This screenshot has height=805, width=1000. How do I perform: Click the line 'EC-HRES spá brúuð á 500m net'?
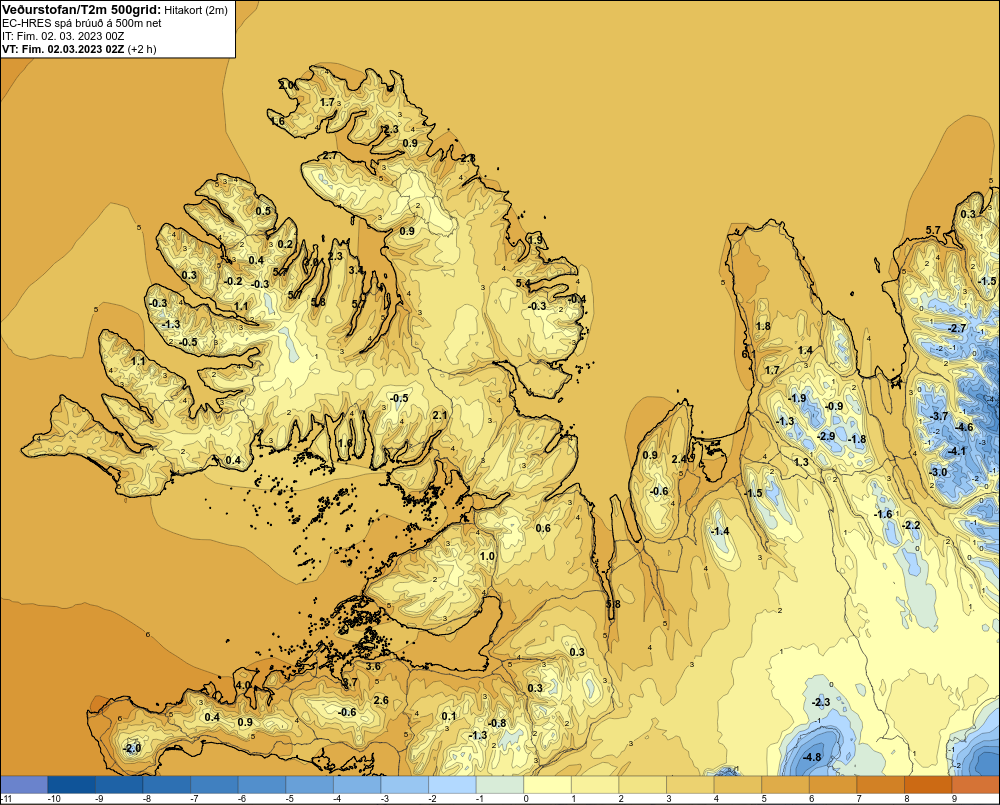[x=82, y=23]
